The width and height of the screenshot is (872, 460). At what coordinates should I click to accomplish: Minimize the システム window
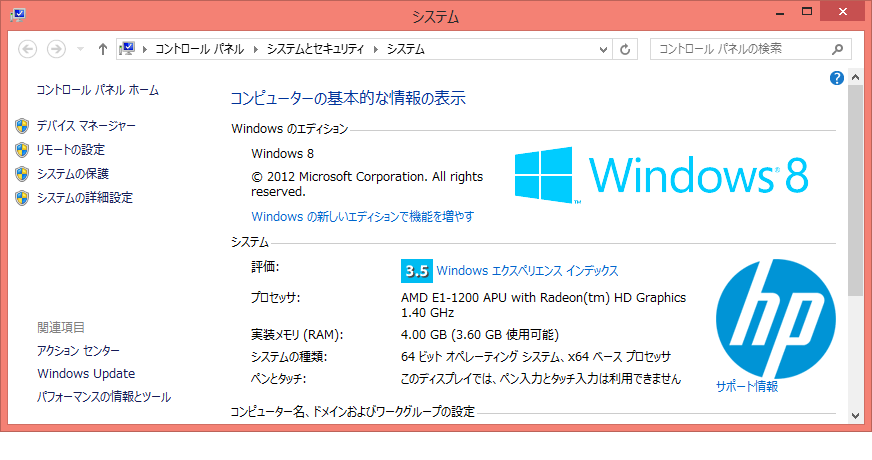tap(780, 12)
